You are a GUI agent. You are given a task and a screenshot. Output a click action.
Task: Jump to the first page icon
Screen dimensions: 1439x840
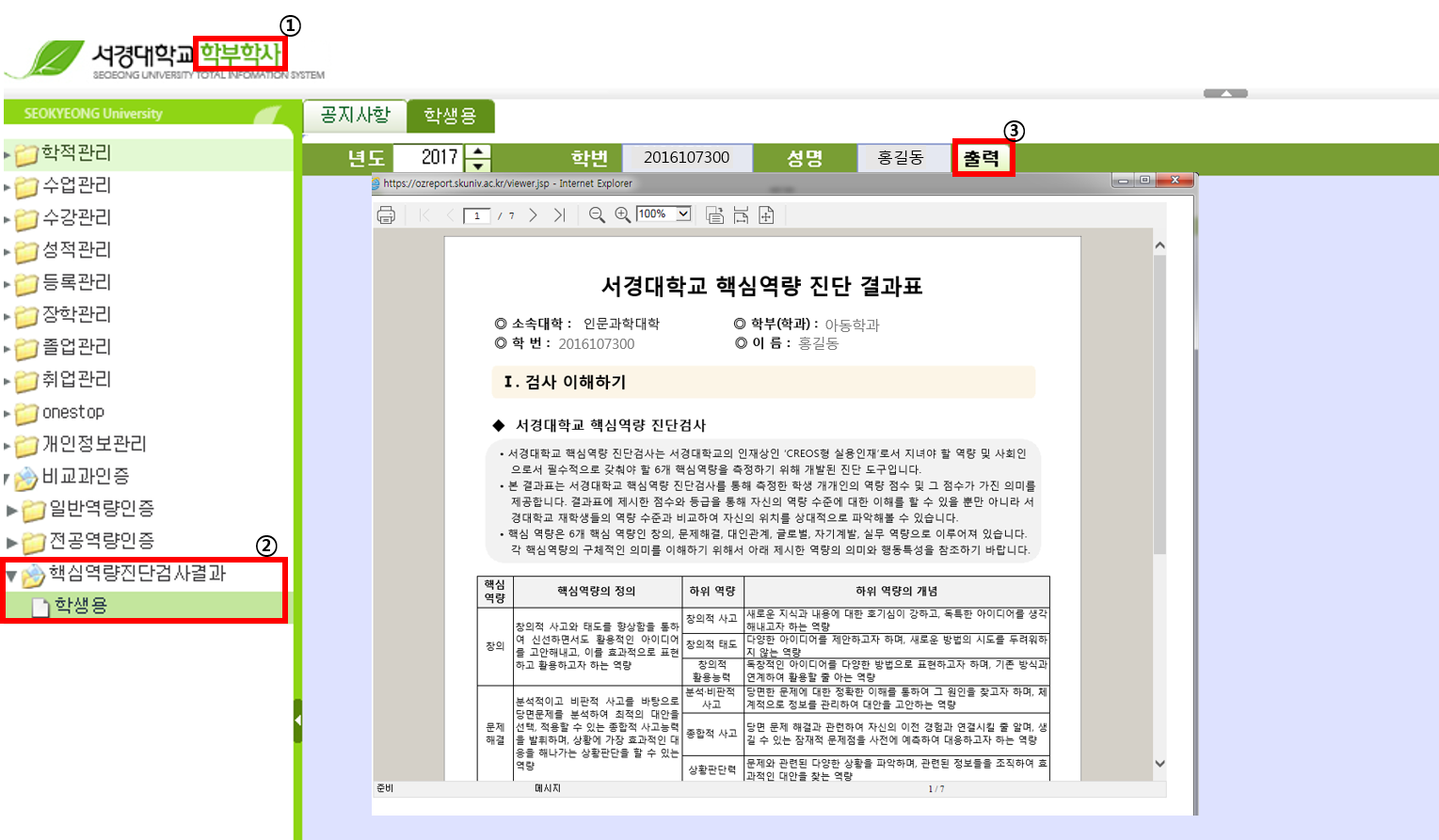[424, 214]
